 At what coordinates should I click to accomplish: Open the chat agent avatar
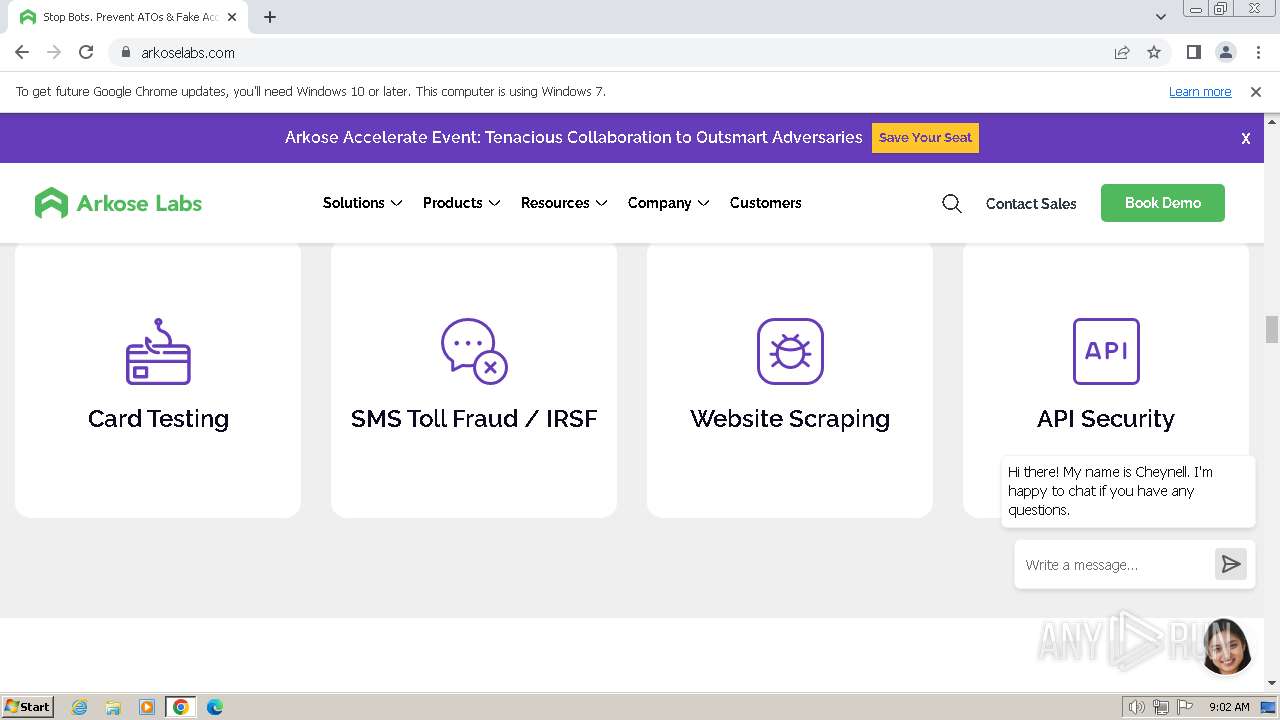(x=1226, y=646)
